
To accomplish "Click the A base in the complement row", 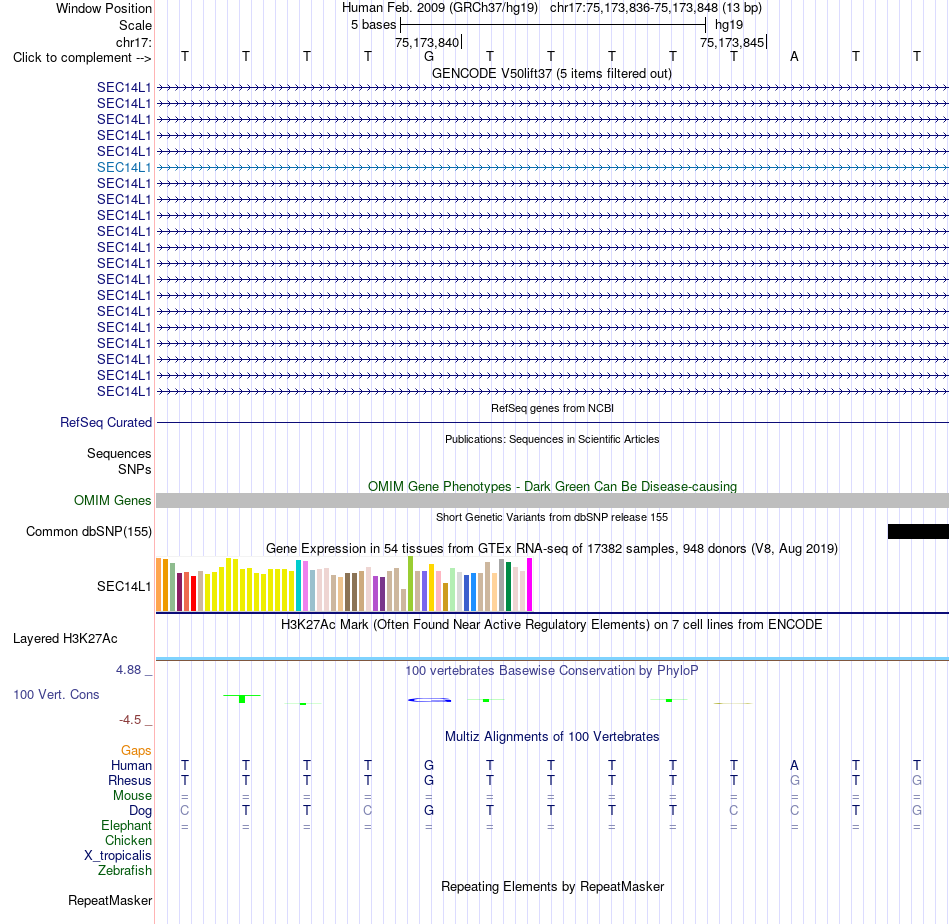I will (794, 57).
